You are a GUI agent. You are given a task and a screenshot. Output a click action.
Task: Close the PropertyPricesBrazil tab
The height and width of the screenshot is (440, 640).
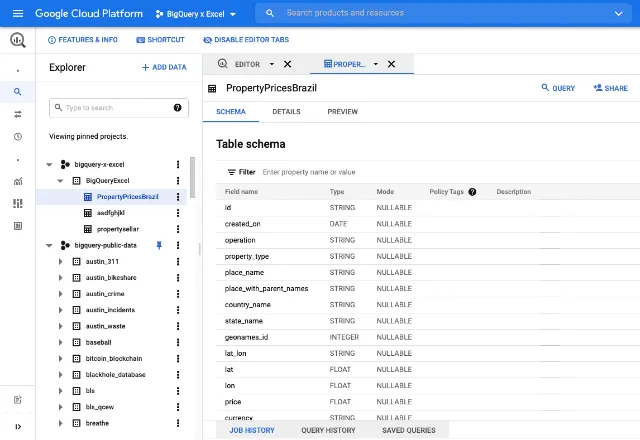pyautogui.click(x=391, y=64)
